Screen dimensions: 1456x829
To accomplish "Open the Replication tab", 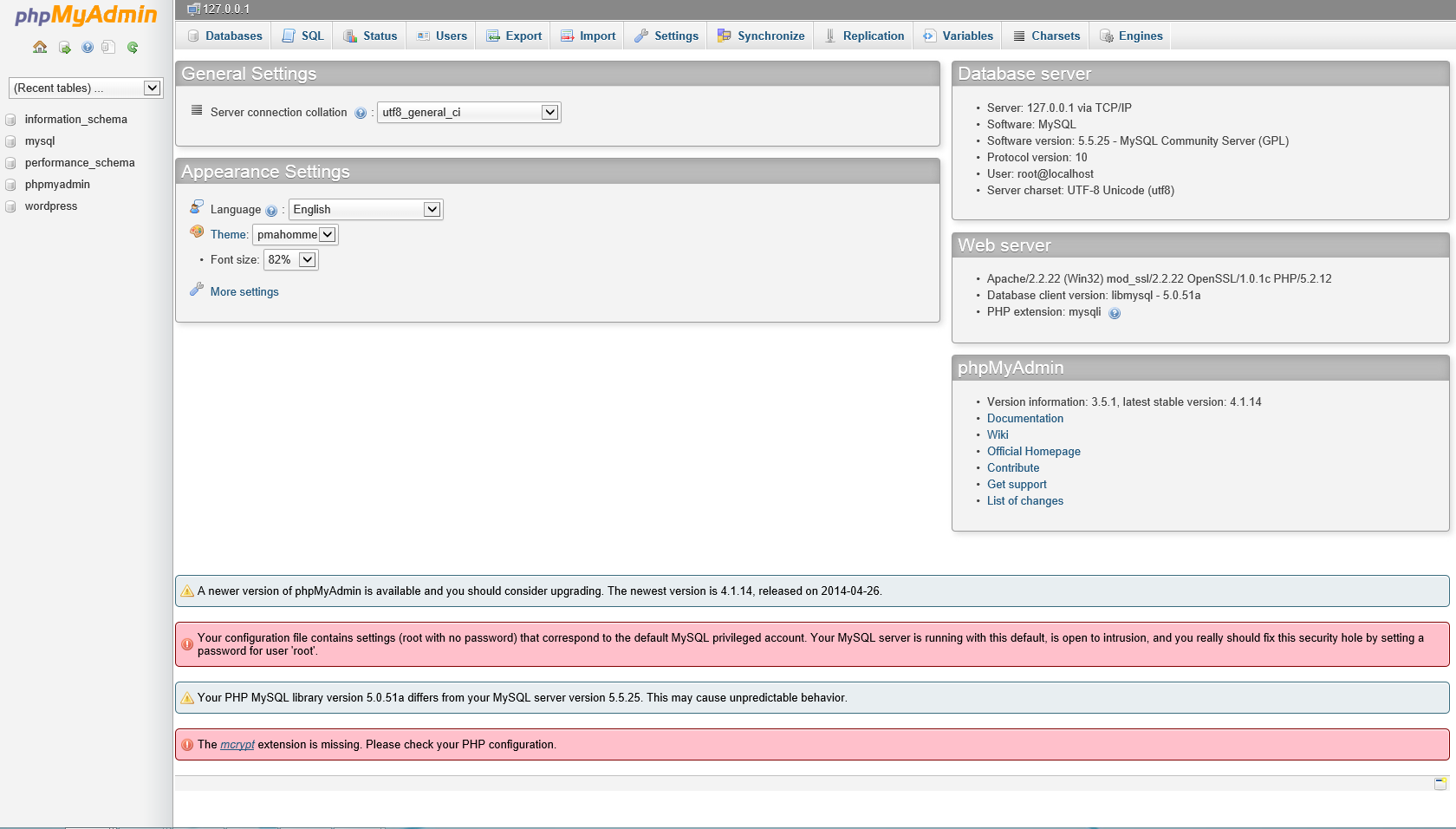I will (x=864, y=36).
